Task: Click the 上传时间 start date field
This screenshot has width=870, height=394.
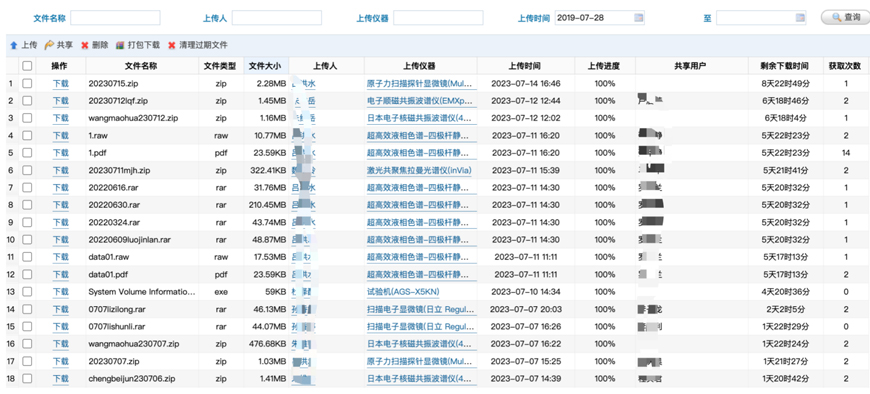Action: click(594, 18)
